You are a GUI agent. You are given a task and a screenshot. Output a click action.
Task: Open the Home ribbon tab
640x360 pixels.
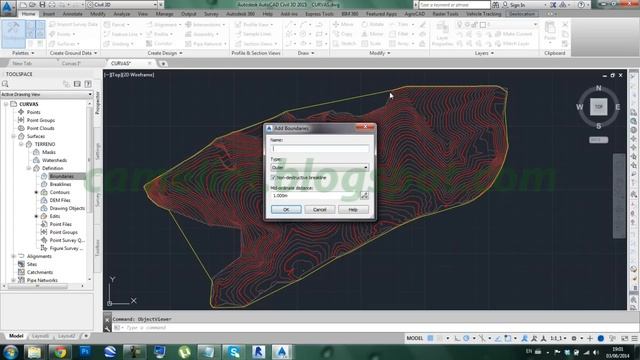point(29,14)
